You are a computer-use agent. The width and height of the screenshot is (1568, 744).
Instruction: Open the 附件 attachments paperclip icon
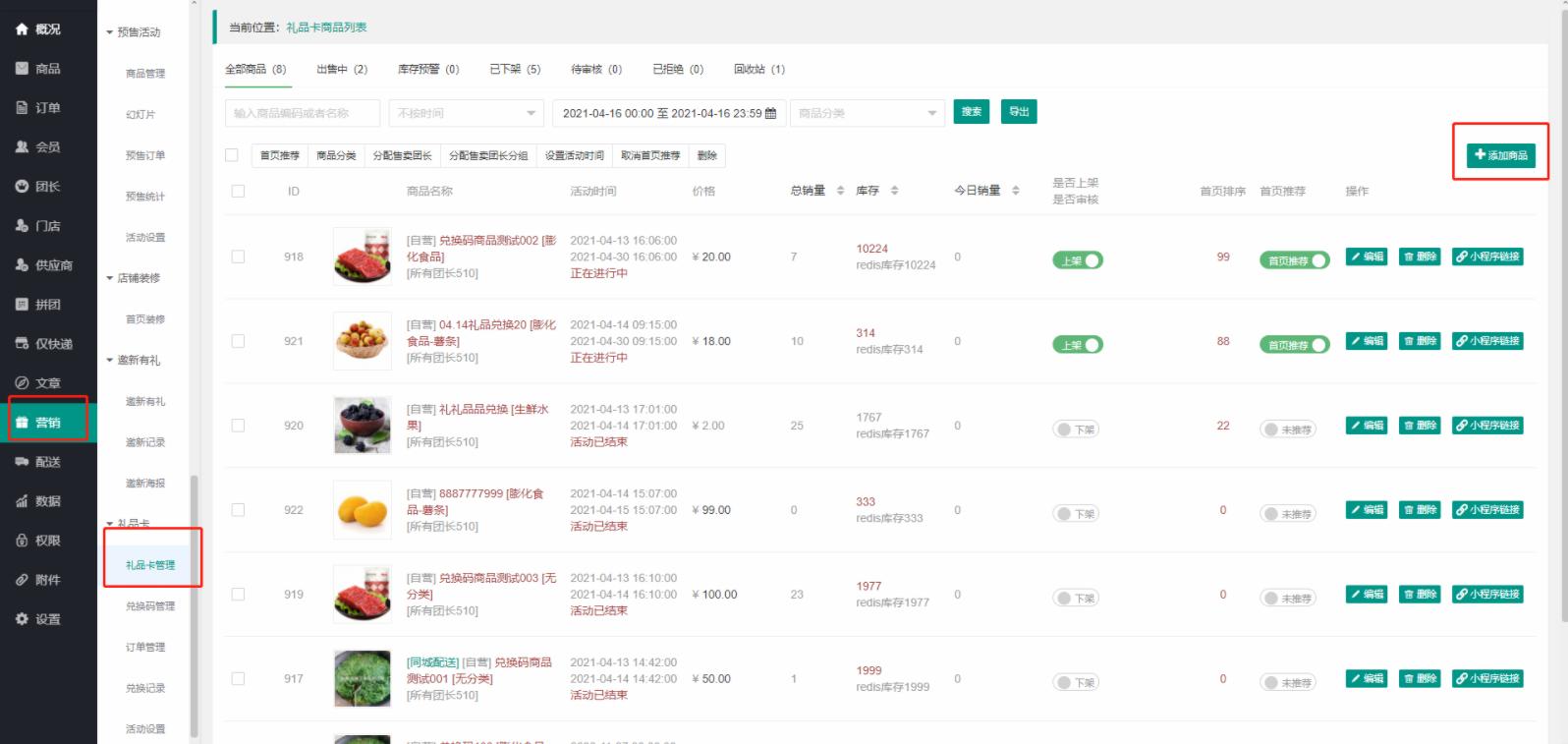coord(22,580)
